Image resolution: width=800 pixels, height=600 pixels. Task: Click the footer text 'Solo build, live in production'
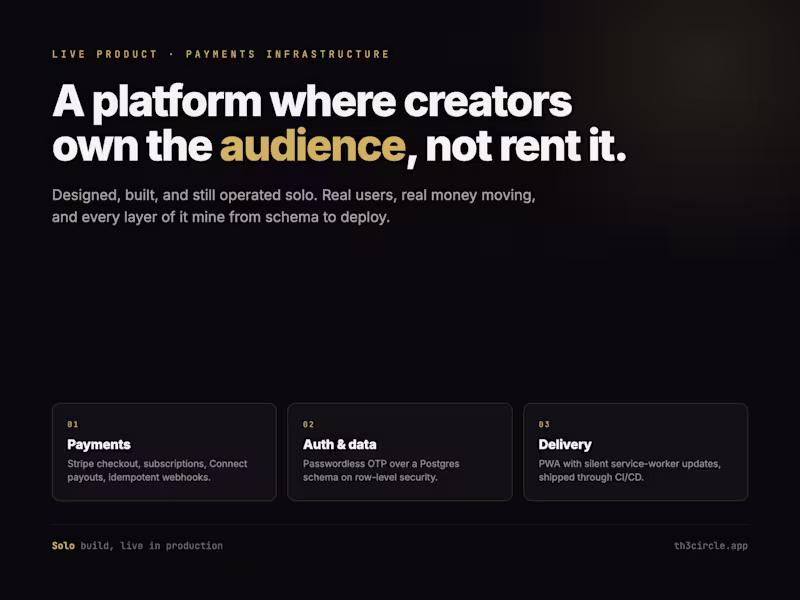[137, 546]
